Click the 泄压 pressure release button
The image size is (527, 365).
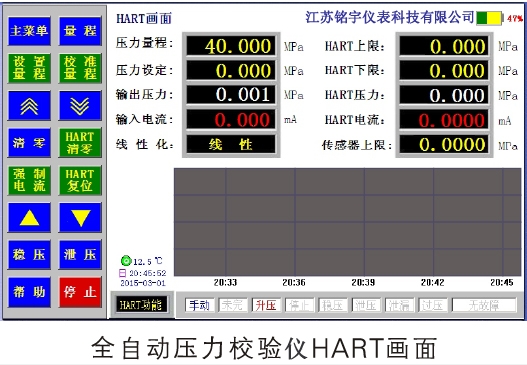(80, 254)
